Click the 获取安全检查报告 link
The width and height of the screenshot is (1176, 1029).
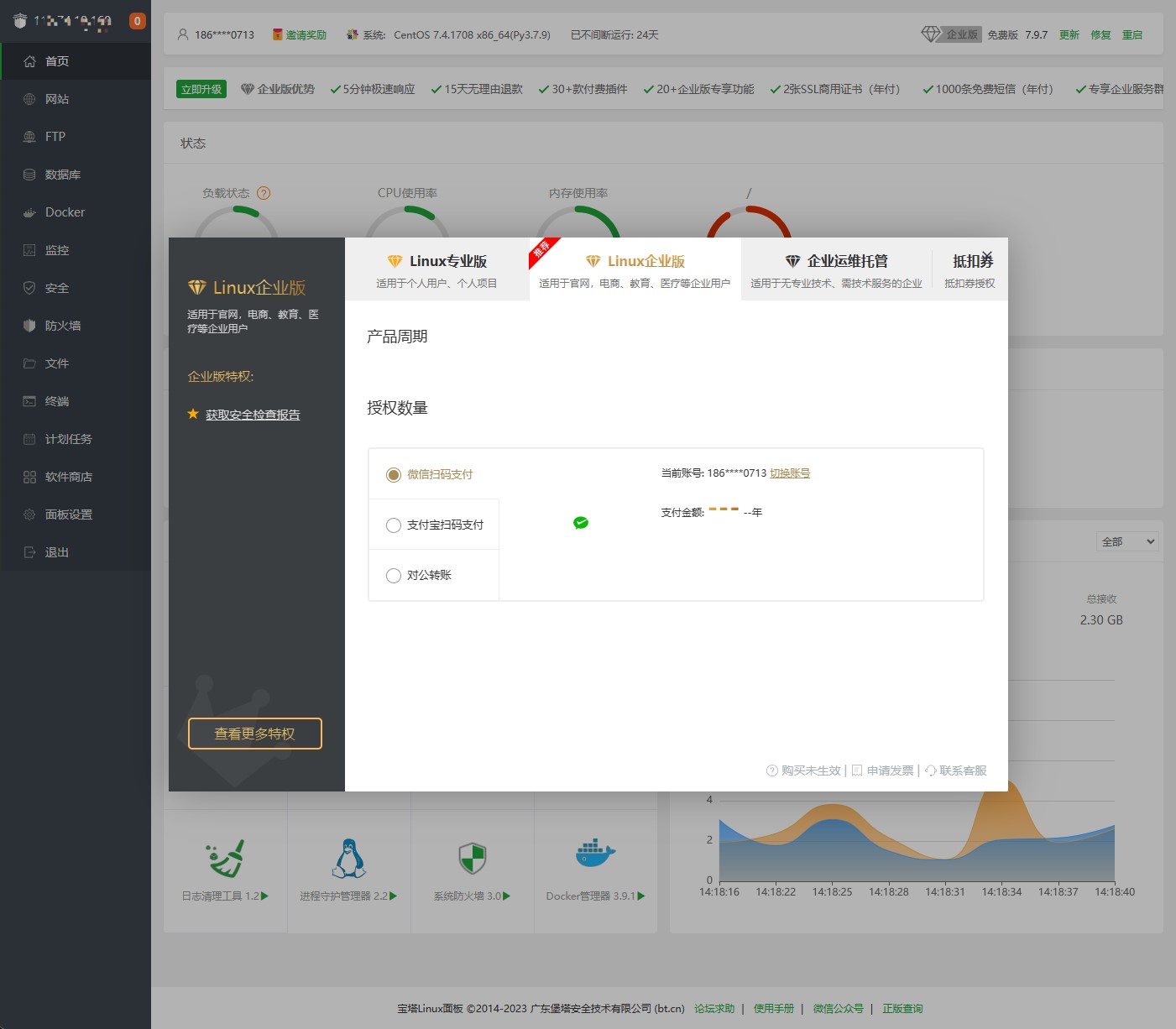point(253,415)
